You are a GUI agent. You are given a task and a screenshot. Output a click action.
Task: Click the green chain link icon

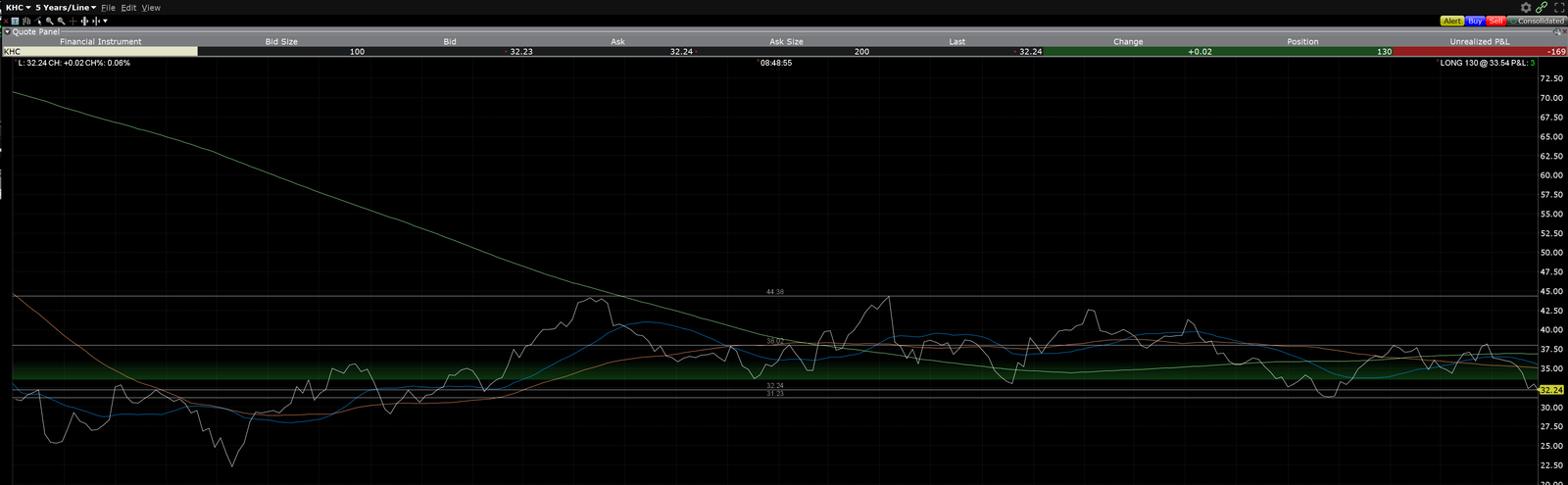pyautogui.click(x=1542, y=8)
